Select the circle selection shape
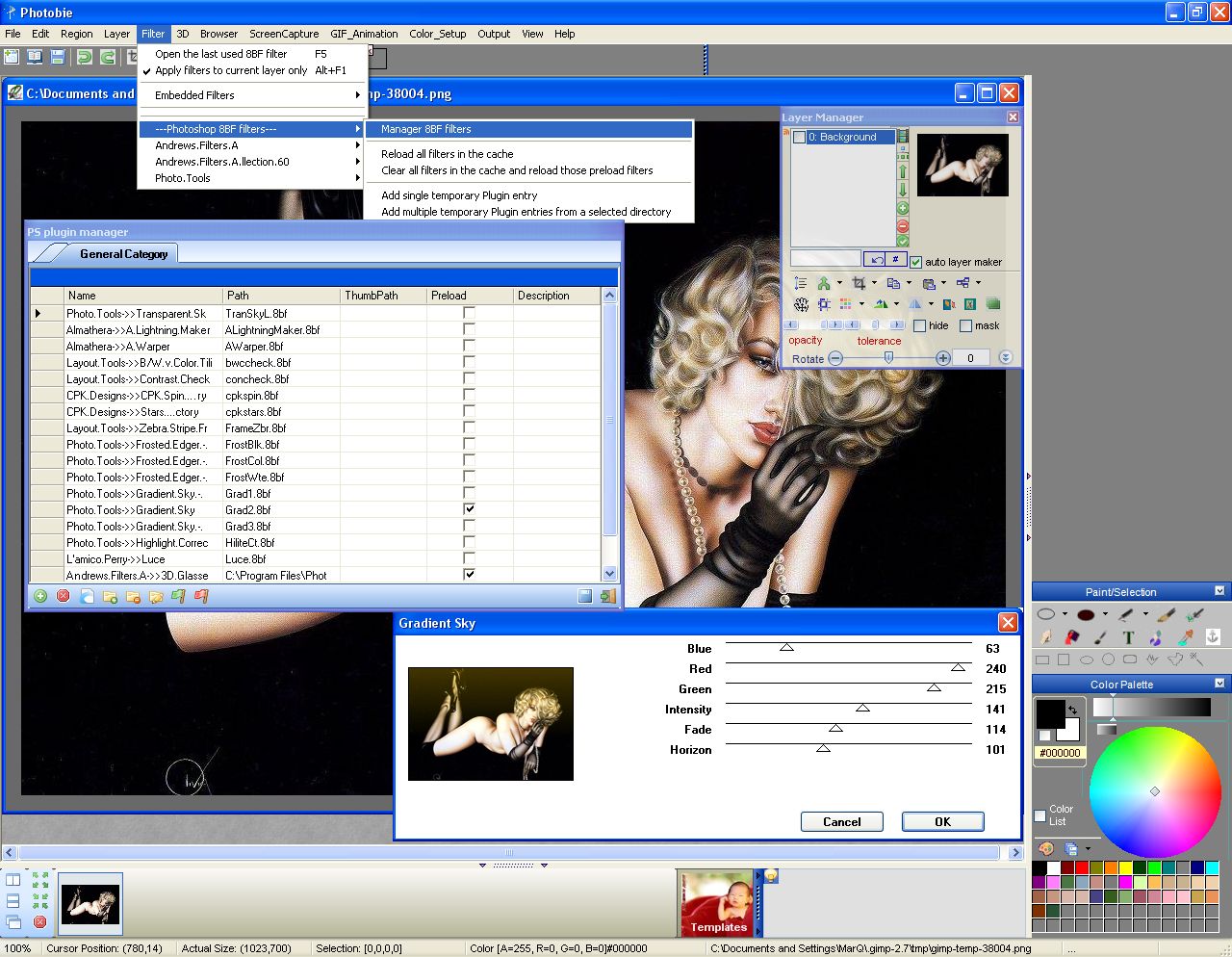The image size is (1232, 957). (1108, 660)
